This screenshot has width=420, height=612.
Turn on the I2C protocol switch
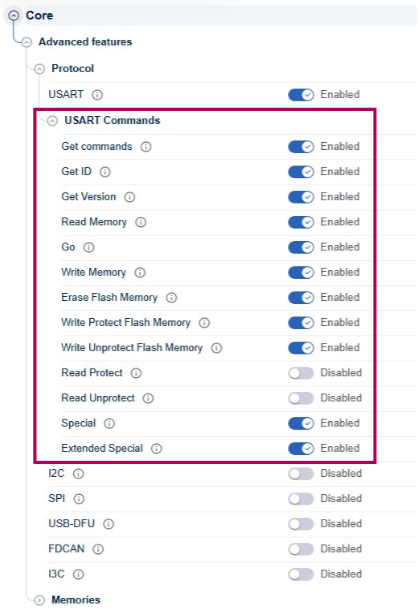[301, 474]
